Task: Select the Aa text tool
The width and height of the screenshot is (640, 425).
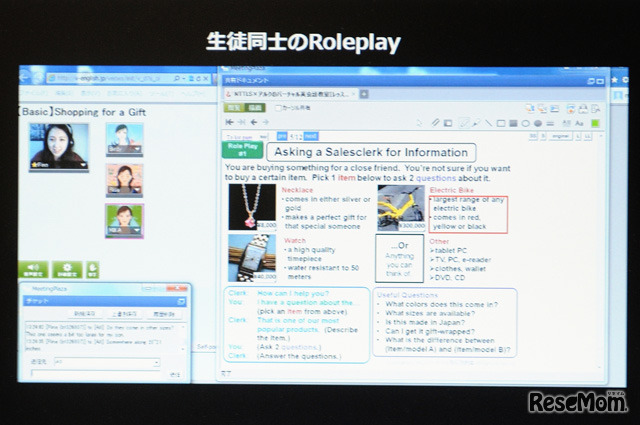Action: tap(579, 123)
